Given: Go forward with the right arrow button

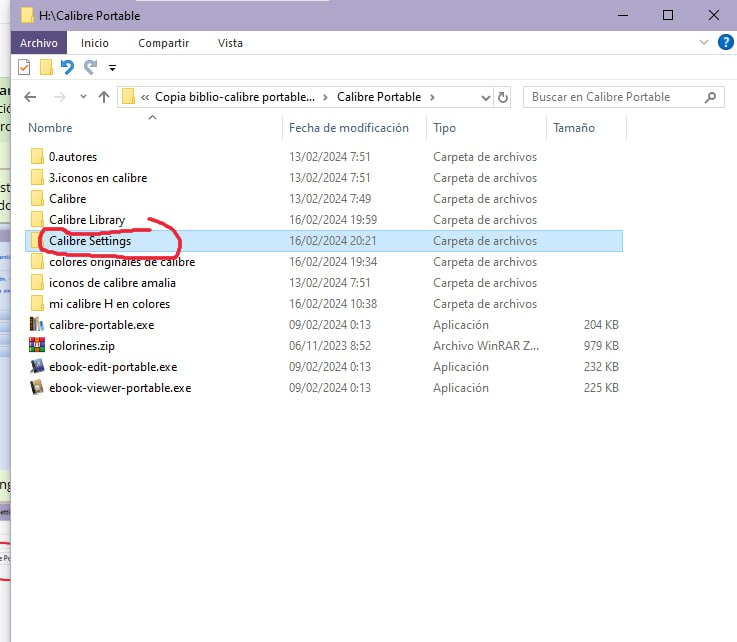Looking at the screenshot, I should [x=60, y=97].
